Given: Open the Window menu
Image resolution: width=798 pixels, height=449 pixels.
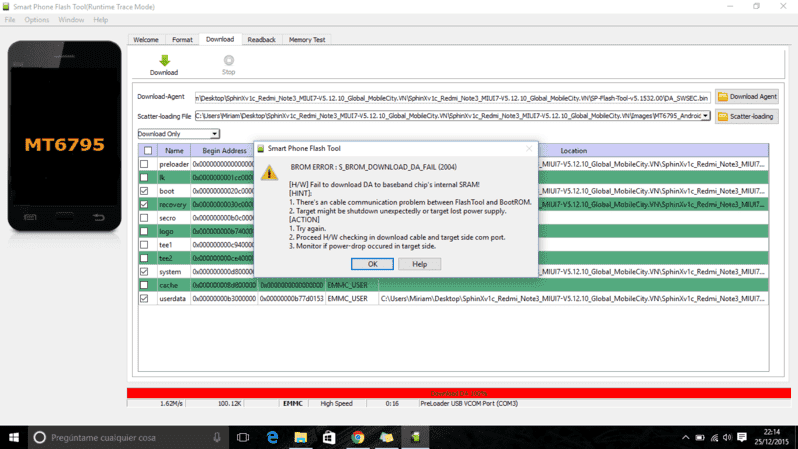Looking at the screenshot, I should pyautogui.click(x=71, y=20).
